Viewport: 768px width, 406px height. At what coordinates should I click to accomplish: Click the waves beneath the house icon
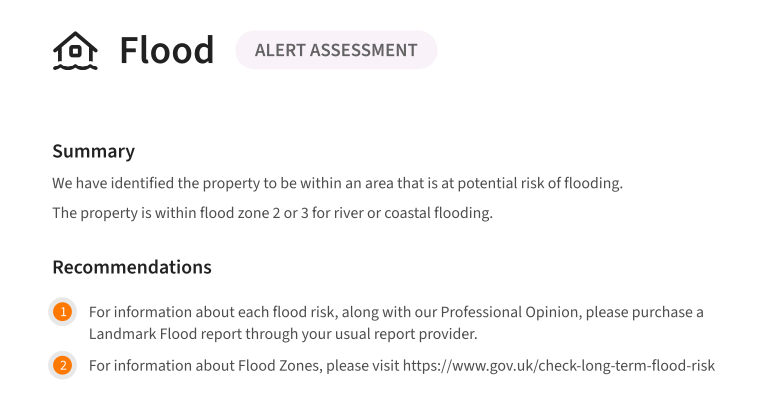[x=75, y=67]
